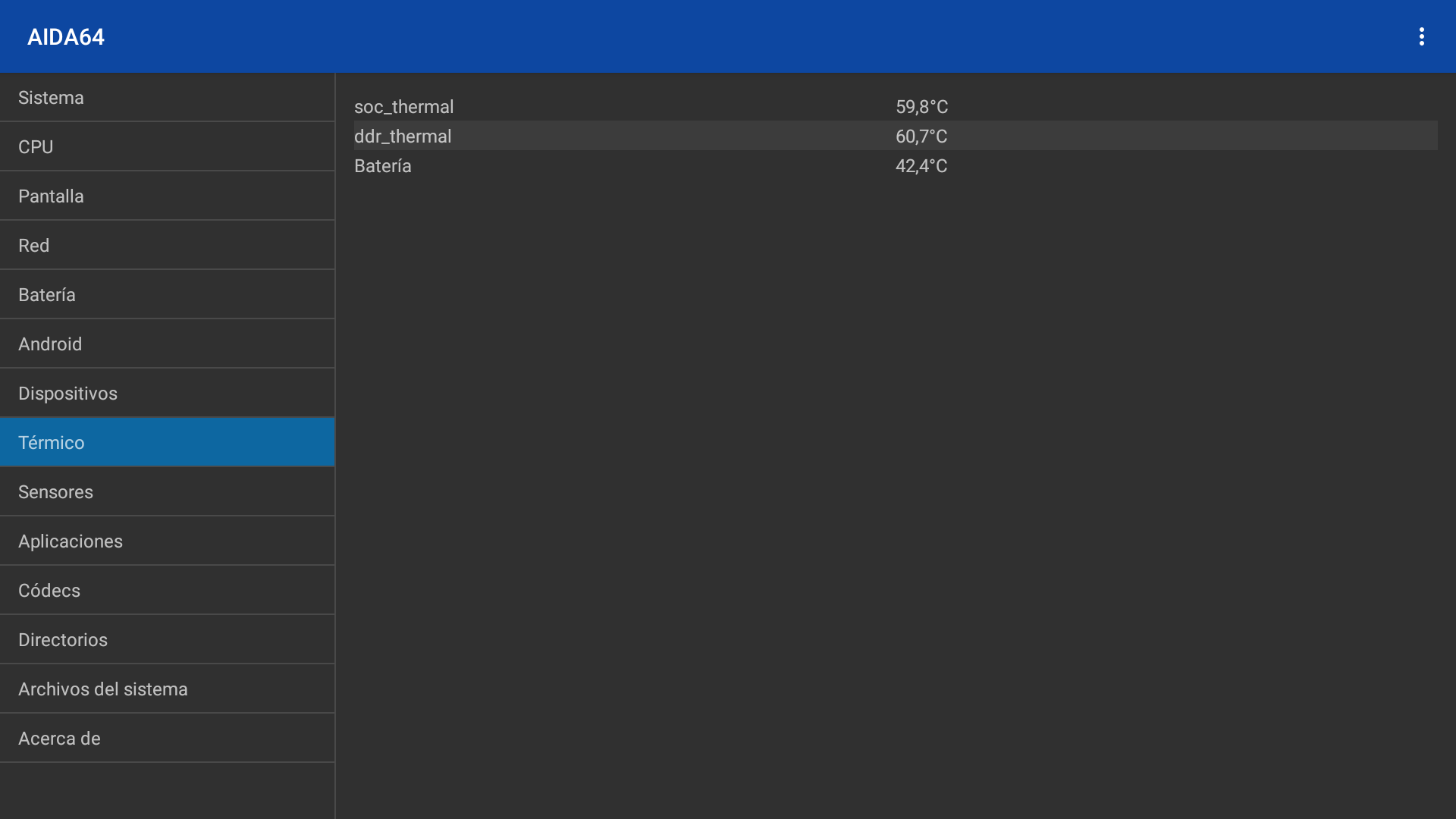Open the Sistema section
The image size is (1456, 819).
click(167, 98)
